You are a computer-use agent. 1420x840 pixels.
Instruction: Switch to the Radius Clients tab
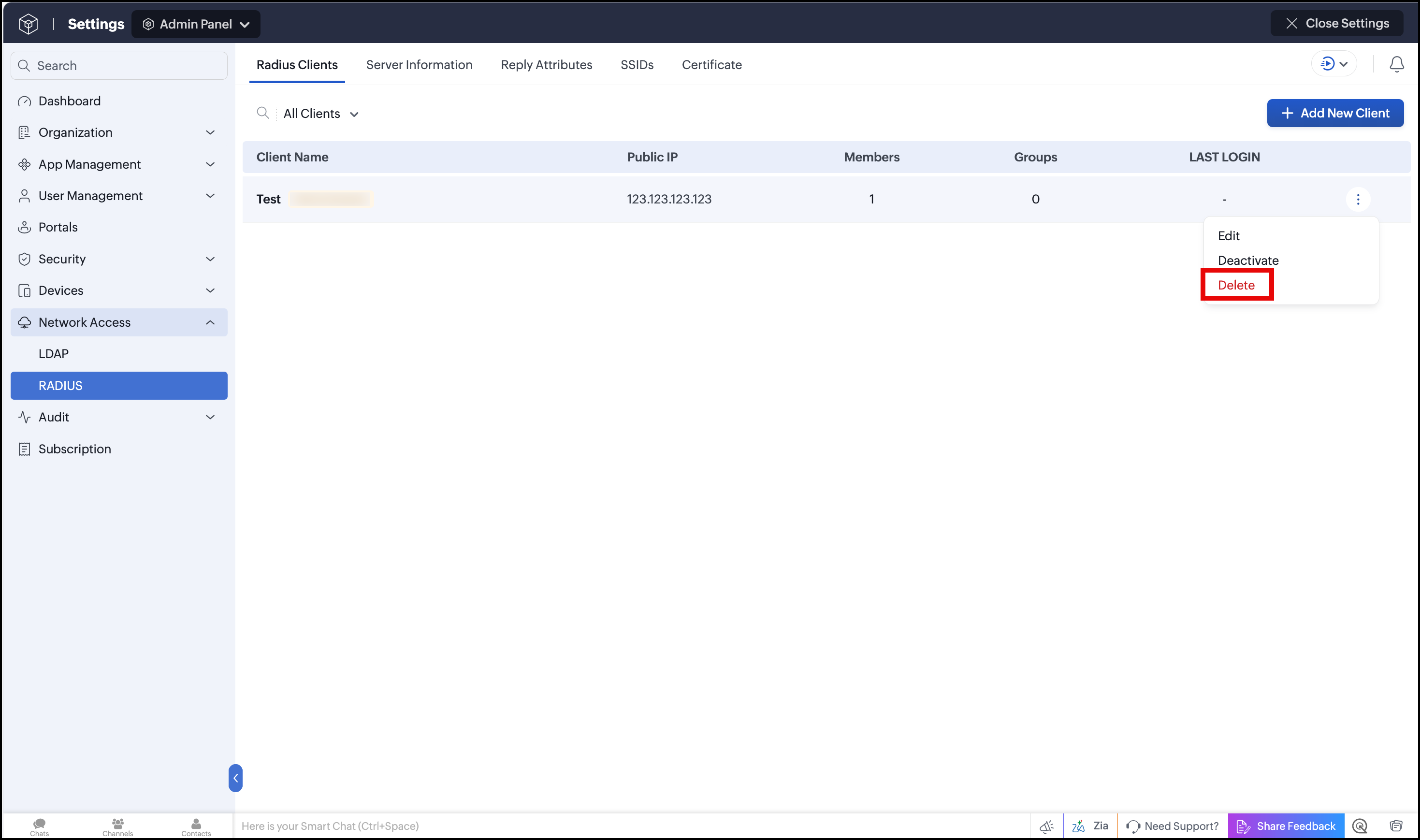[x=297, y=65]
